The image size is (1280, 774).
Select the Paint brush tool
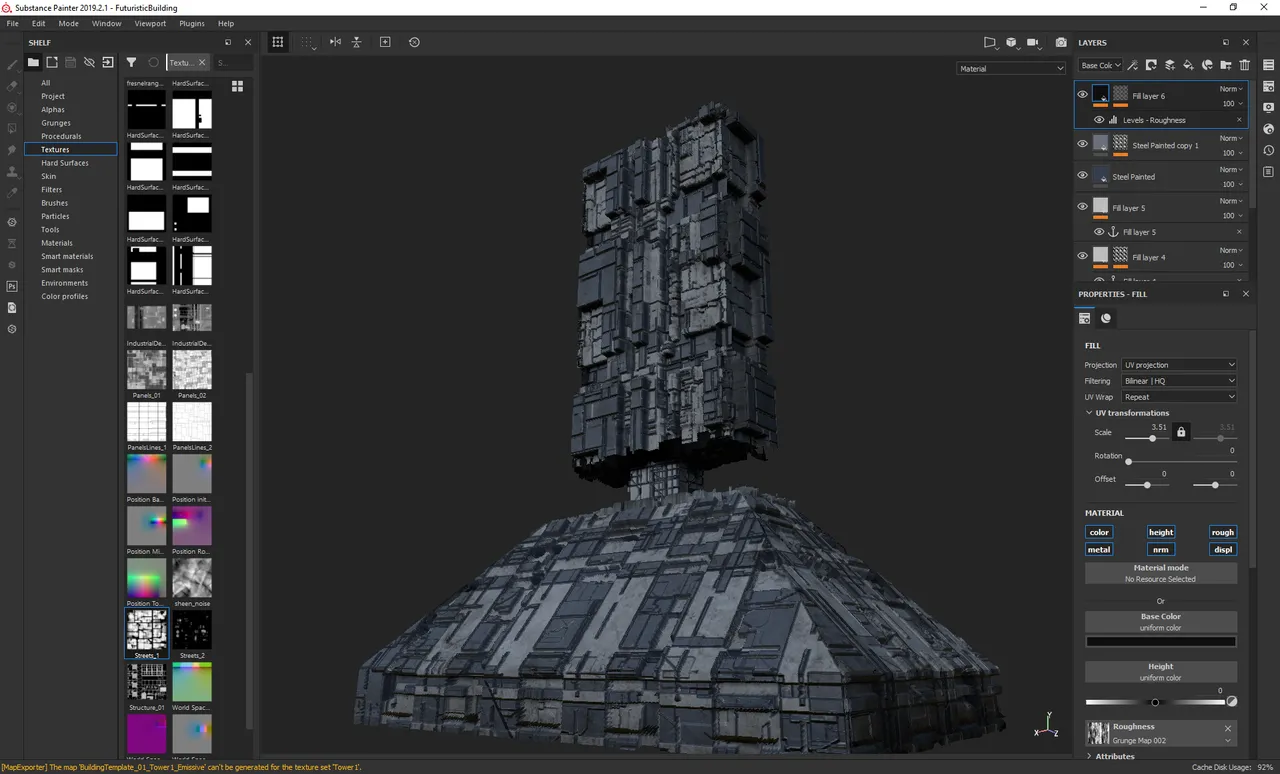click(x=12, y=65)
